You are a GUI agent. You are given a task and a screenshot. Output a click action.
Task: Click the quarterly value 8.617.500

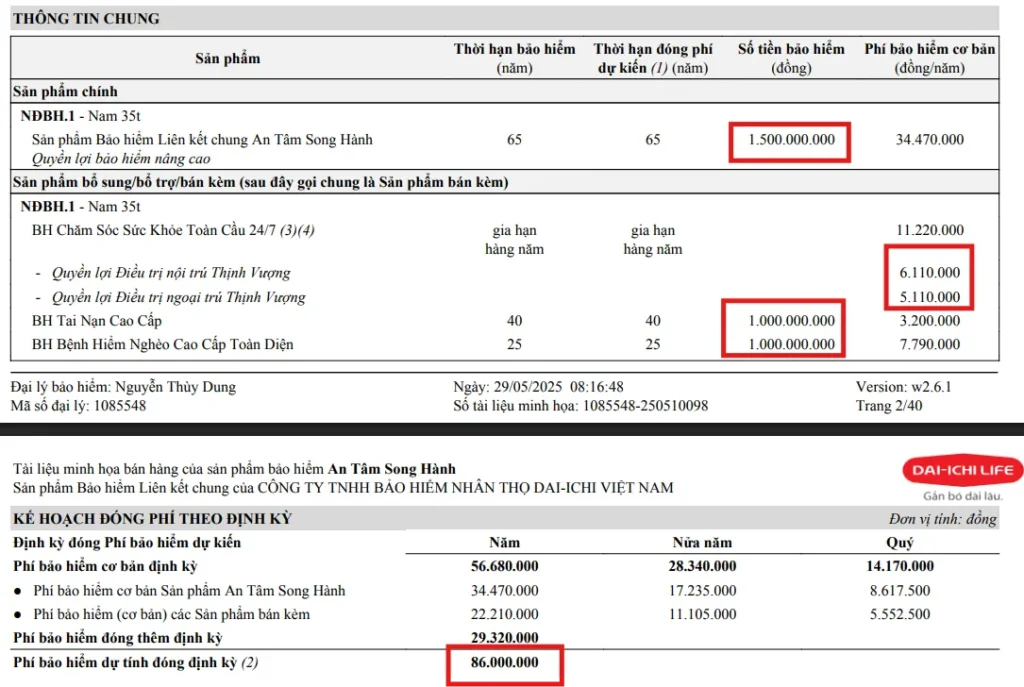(900, 590)
